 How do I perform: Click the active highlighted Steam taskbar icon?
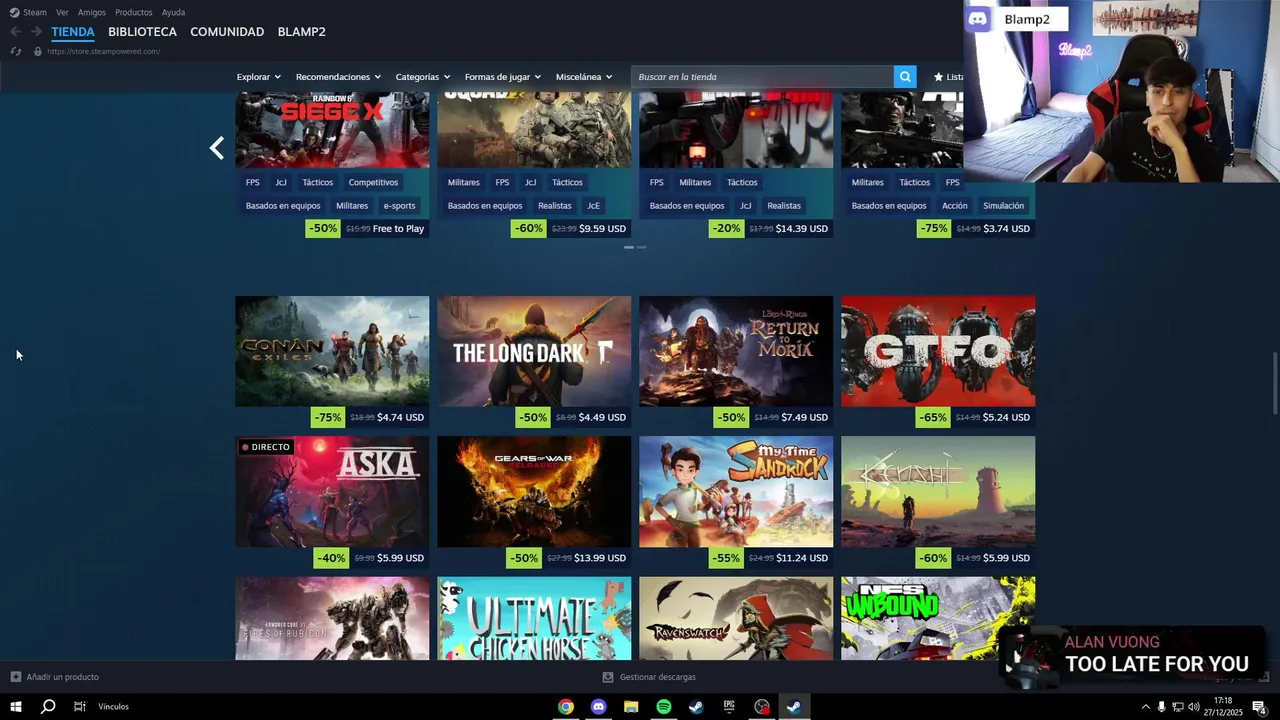coord(794,707)
